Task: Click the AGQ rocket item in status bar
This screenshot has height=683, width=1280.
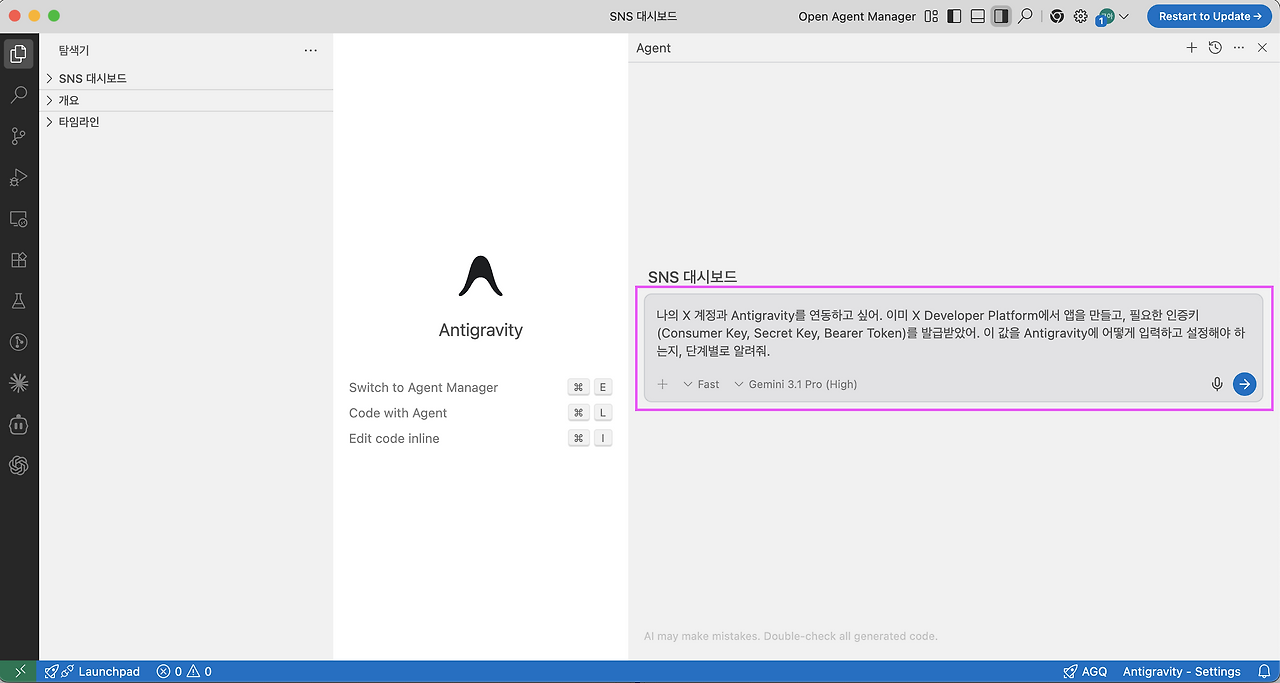Action: [1085, 671]
